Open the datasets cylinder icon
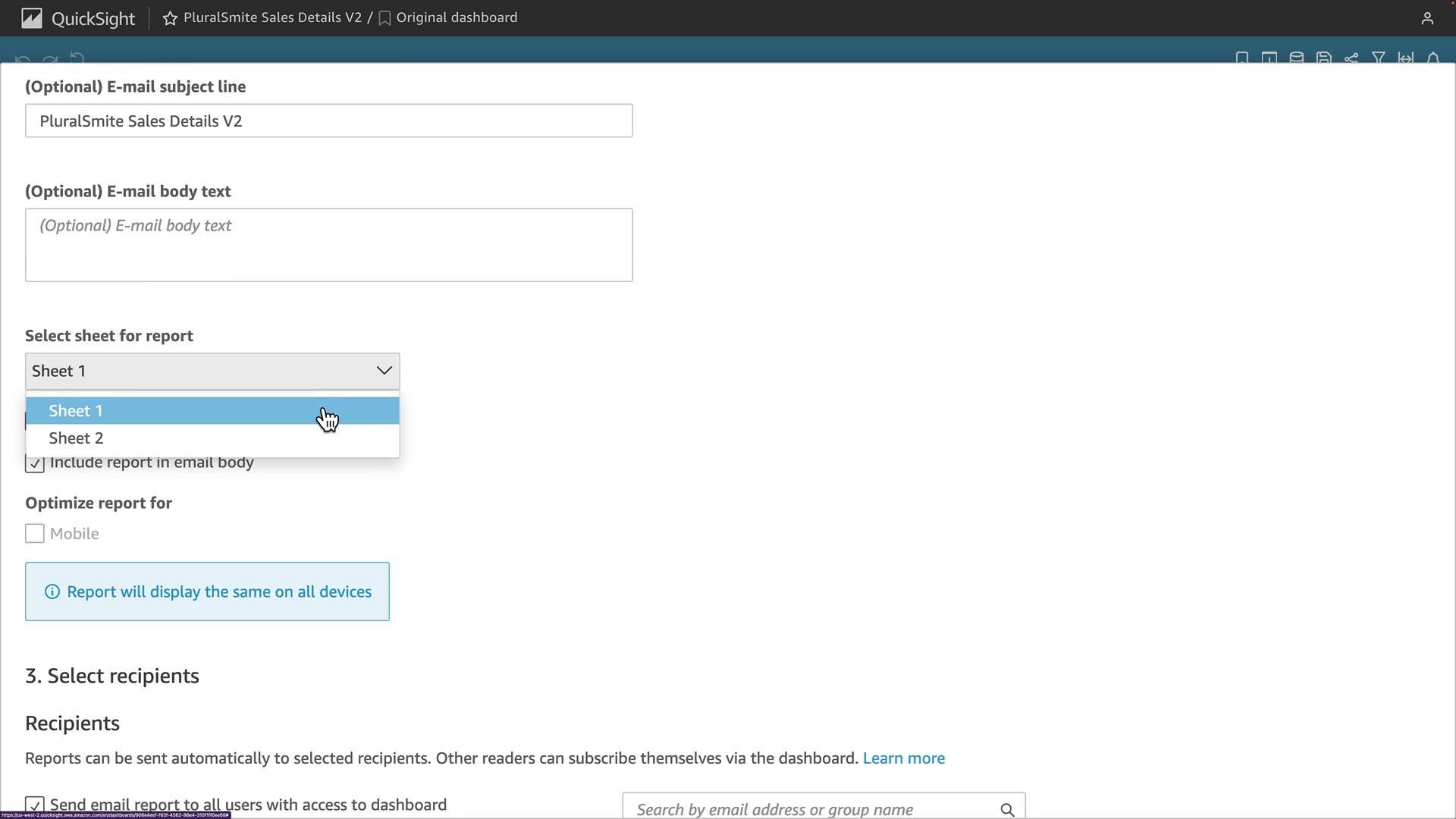This screenshot has width=1456, height=819. (1297, 58)
